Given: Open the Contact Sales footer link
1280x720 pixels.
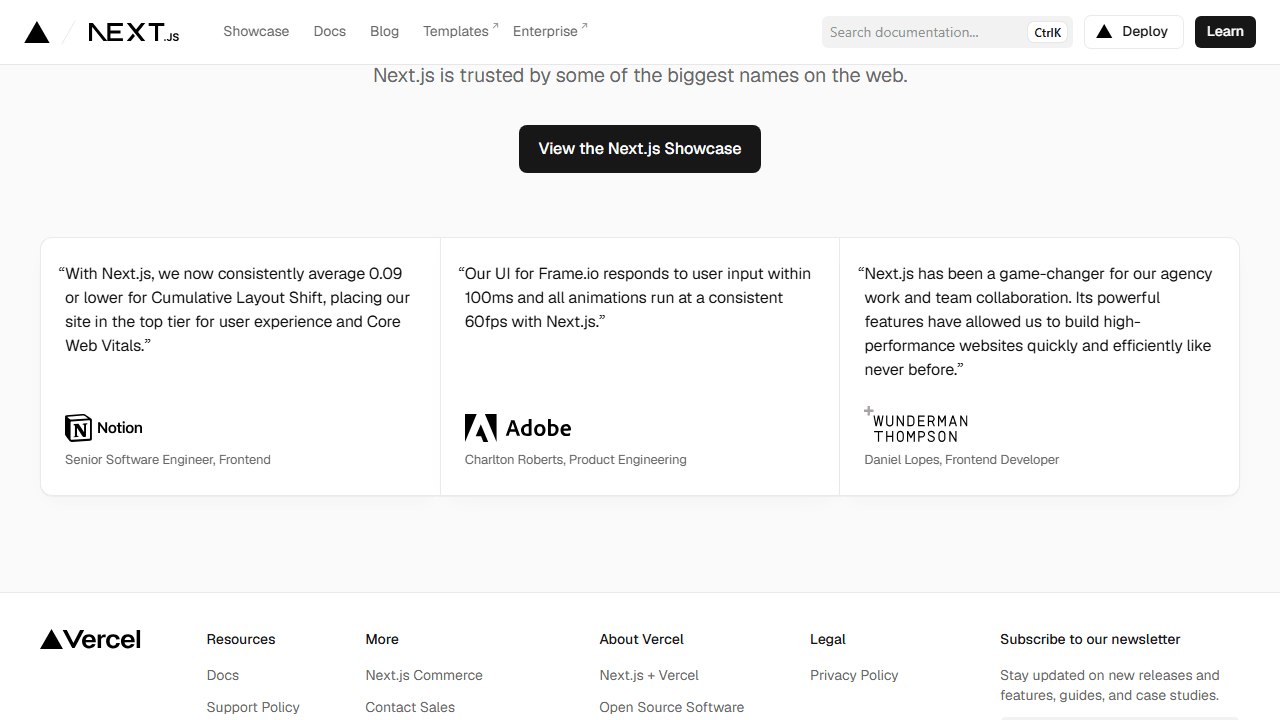Looking at the screenshot, I should [x=410, y=707].
